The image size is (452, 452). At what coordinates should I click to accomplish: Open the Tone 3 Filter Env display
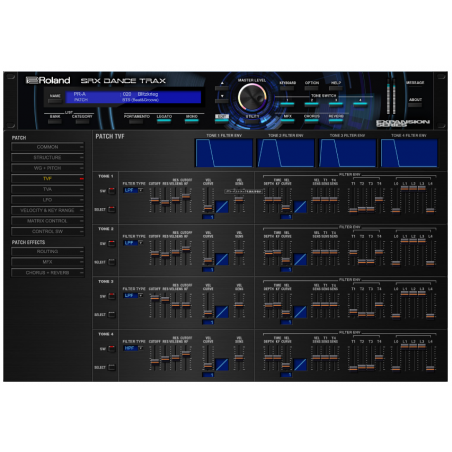pos(347,153)
